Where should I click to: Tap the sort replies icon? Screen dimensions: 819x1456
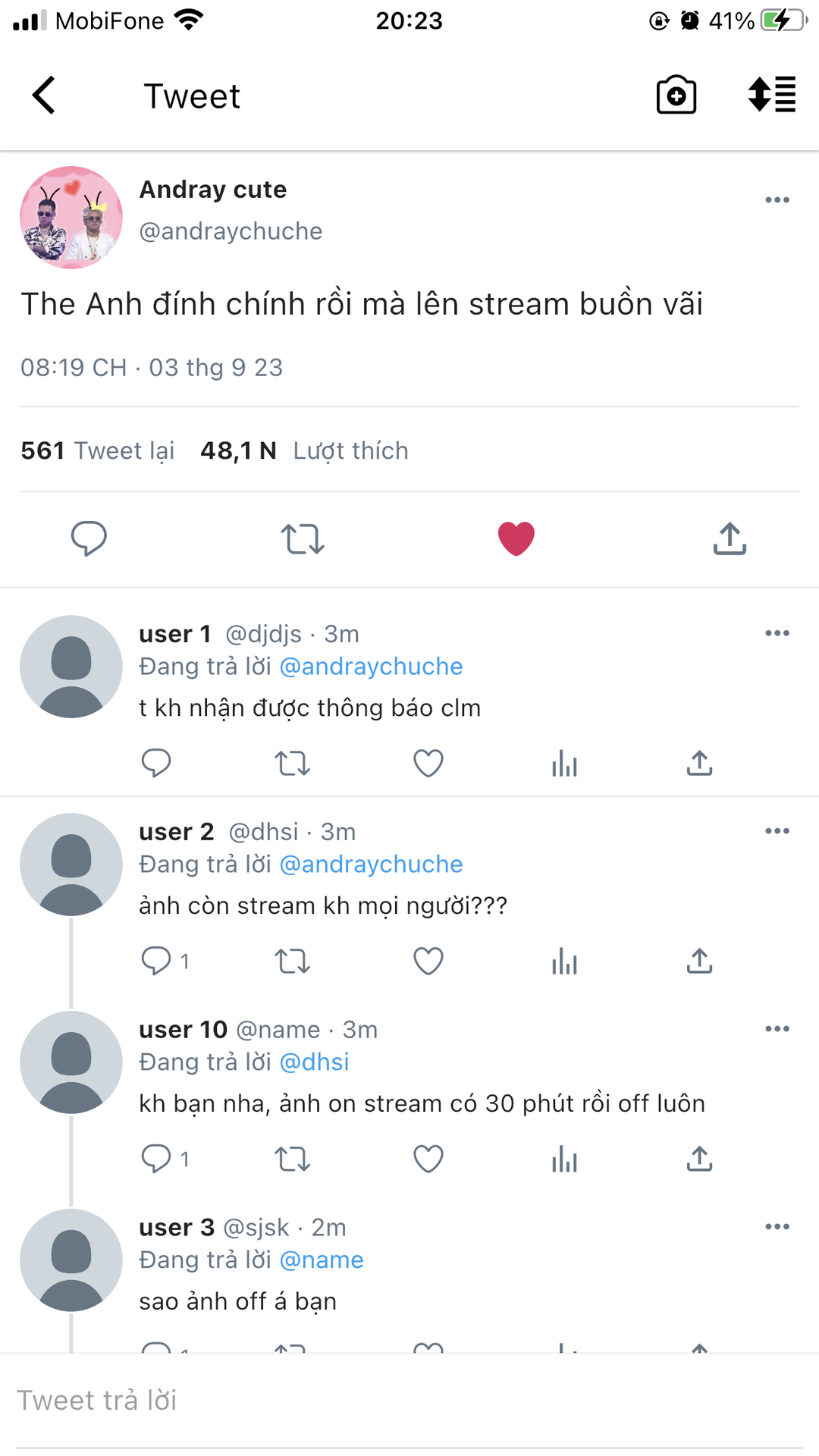[x=772, y=96]
